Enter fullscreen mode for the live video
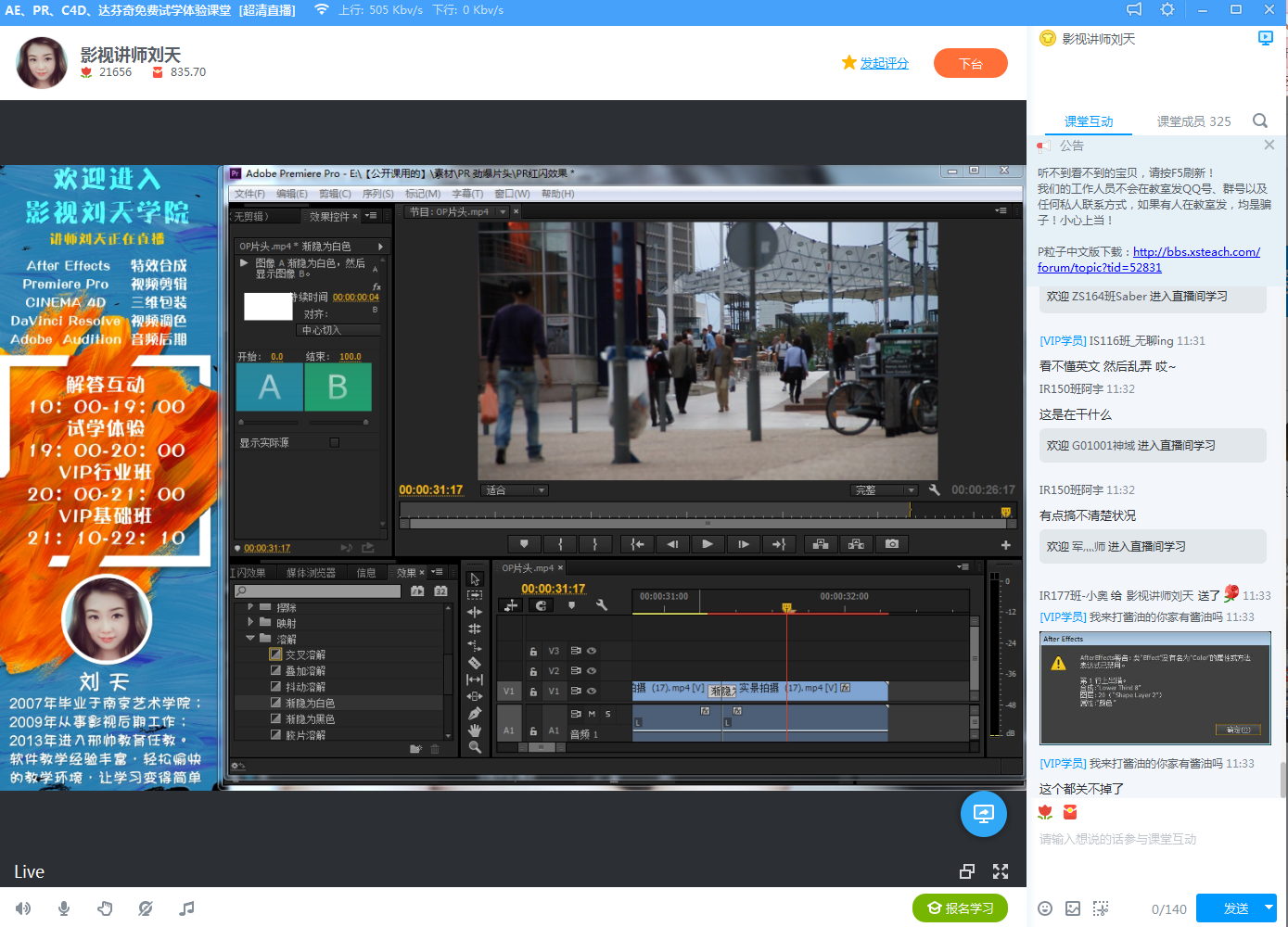The width and height of the screenshot is (1288, 927). point(1001,871)
